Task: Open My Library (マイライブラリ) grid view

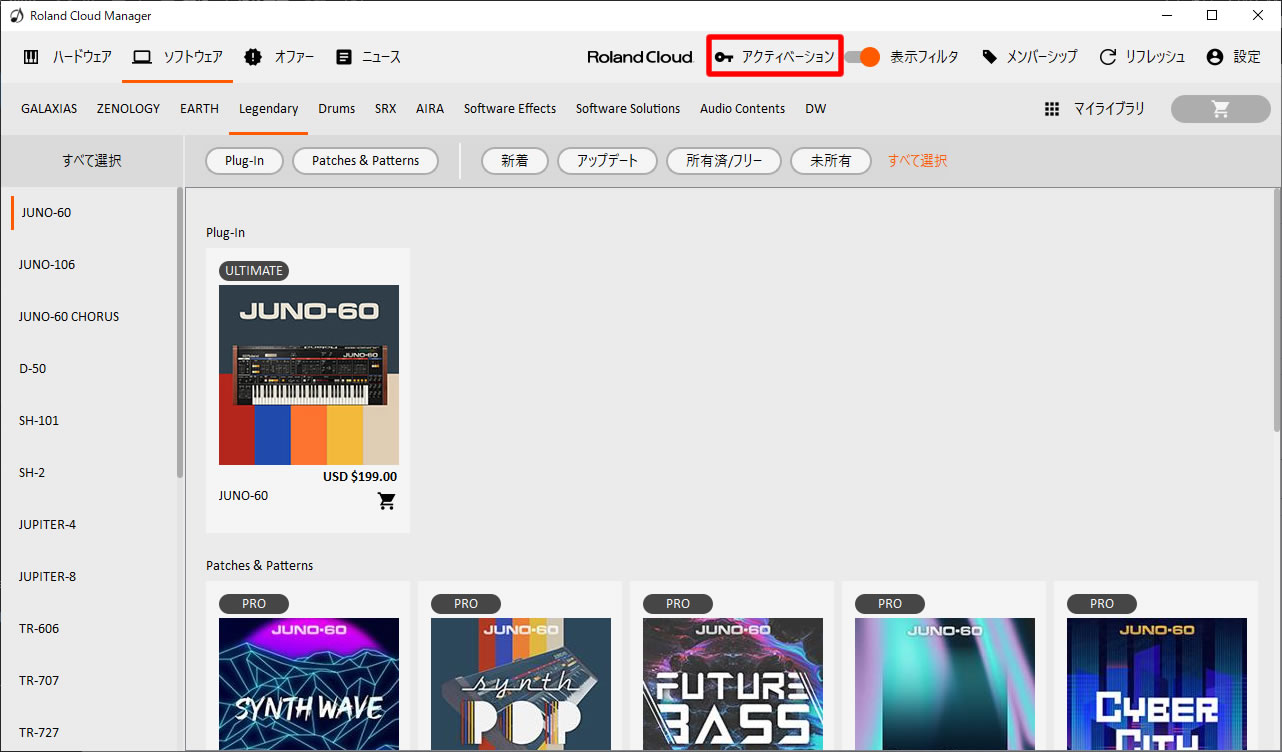Action: [1094, 109]
